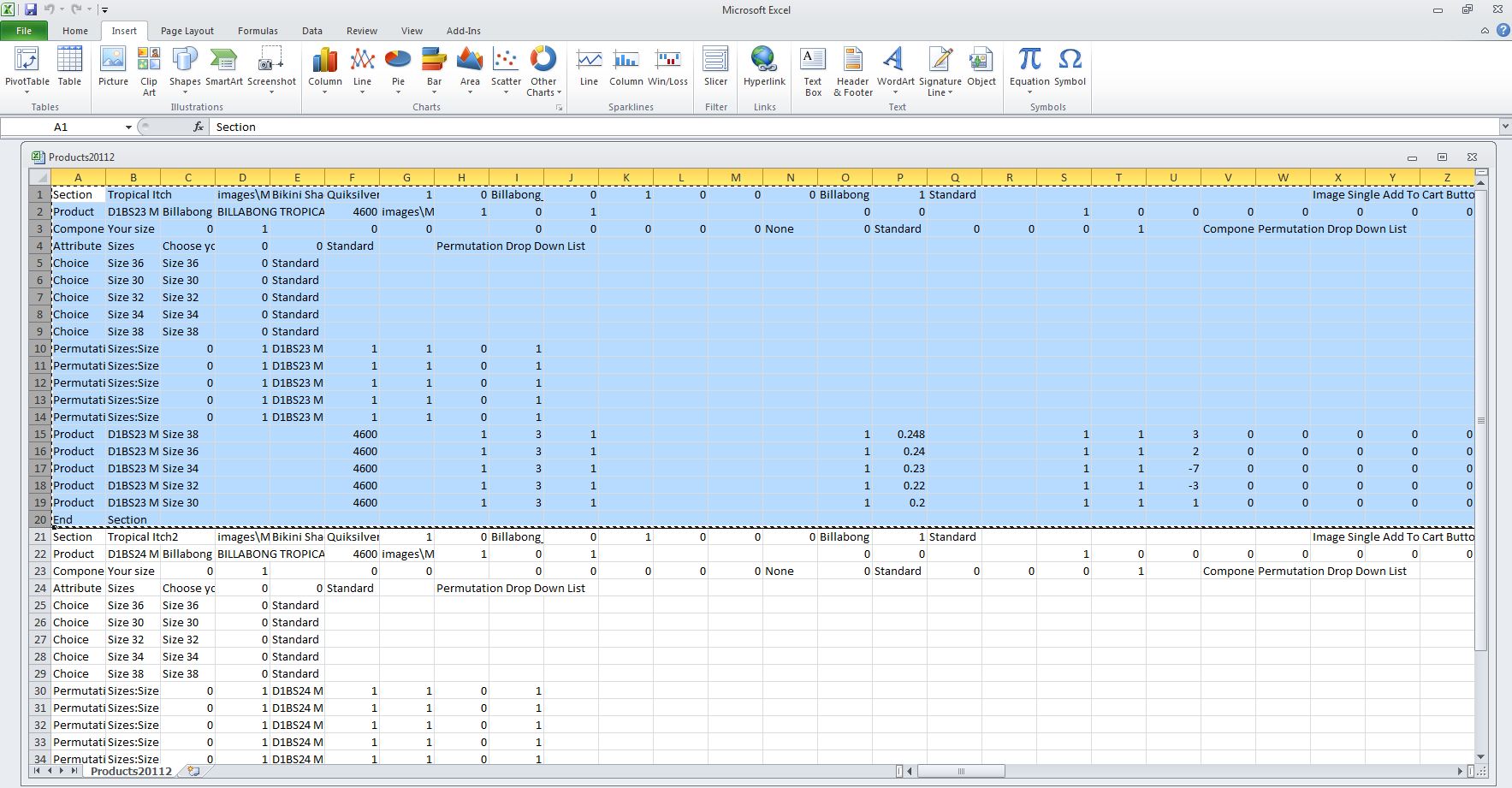Click the Picture insert icon
The image size is (1512, 788).
tap(113, 68)
